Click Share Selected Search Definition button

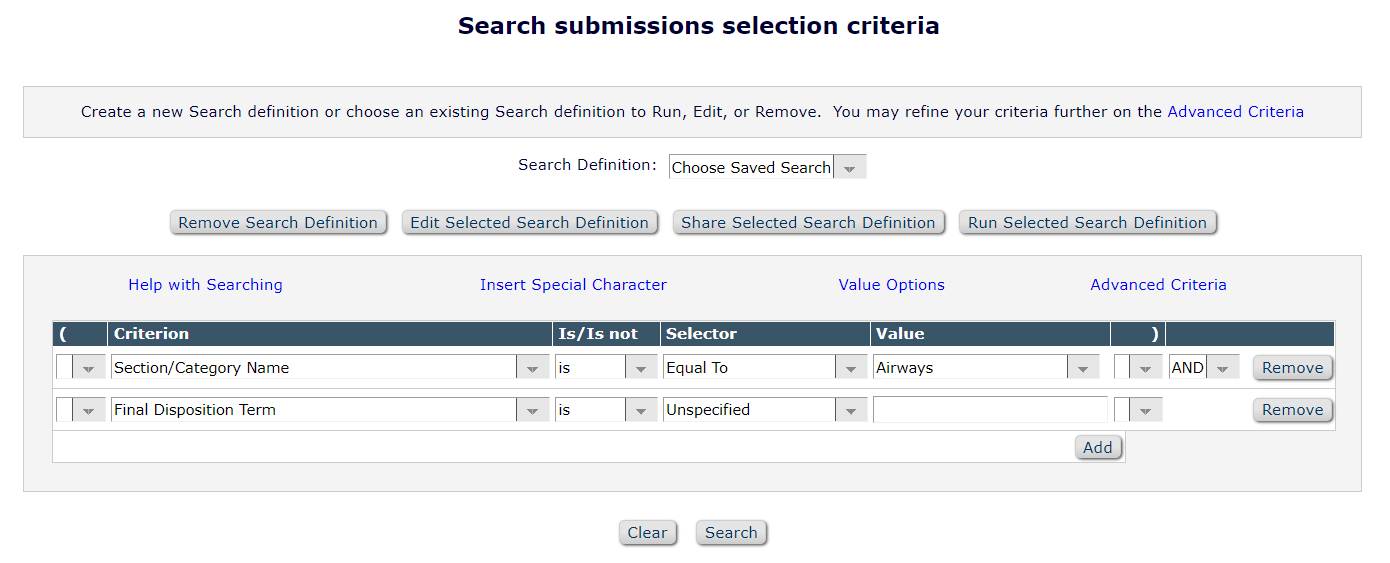pos(808,223)
